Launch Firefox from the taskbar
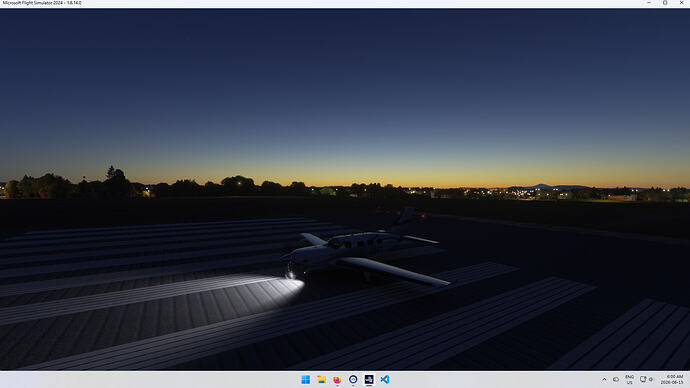Image resolution: width=690 pixels, height=388 pixels. click(337, 380)
